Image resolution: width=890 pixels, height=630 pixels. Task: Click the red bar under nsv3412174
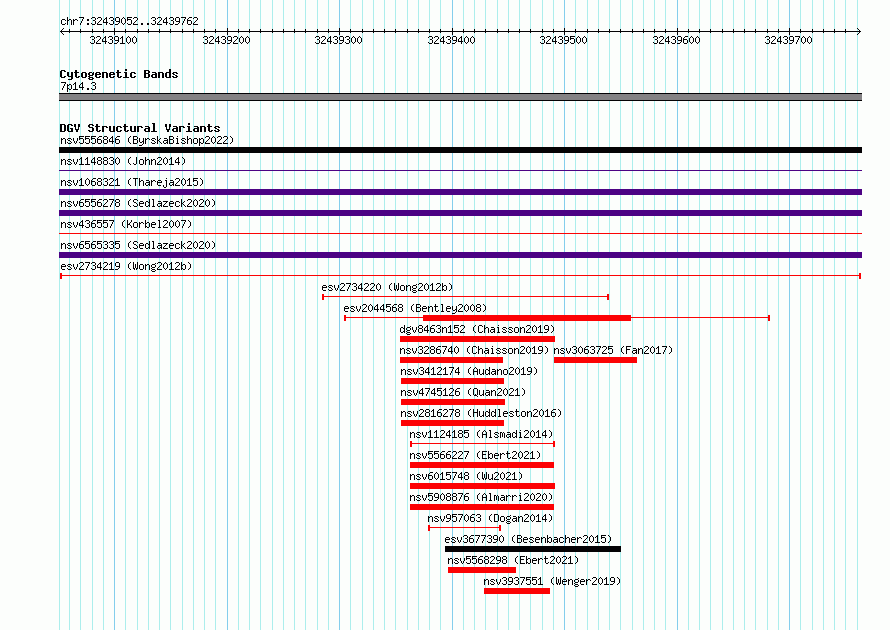coord(452,381)
